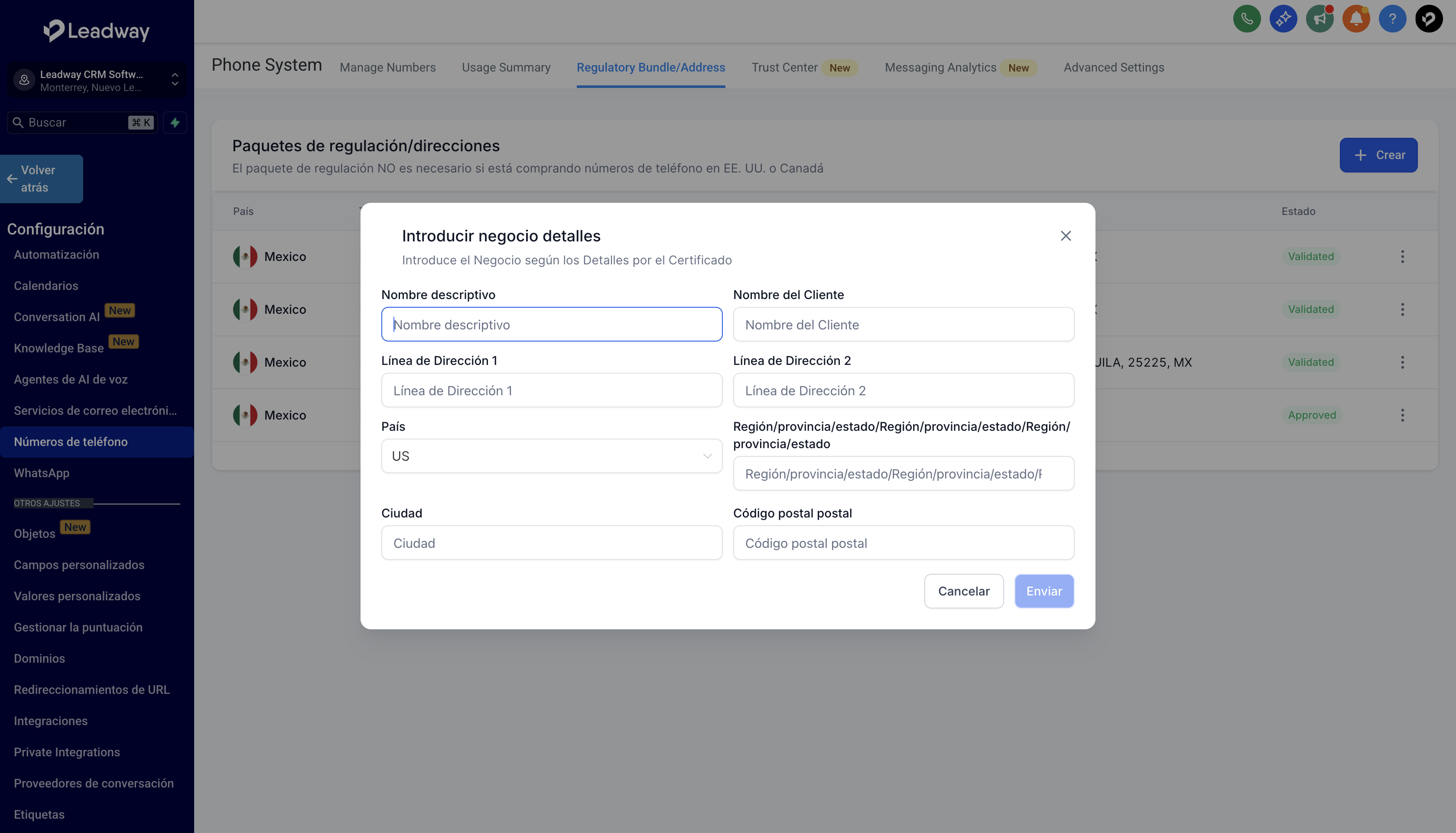Screen dimensions: 1456x833
Task: Click the Código postal input field
Action: click(x=903, y=543)
